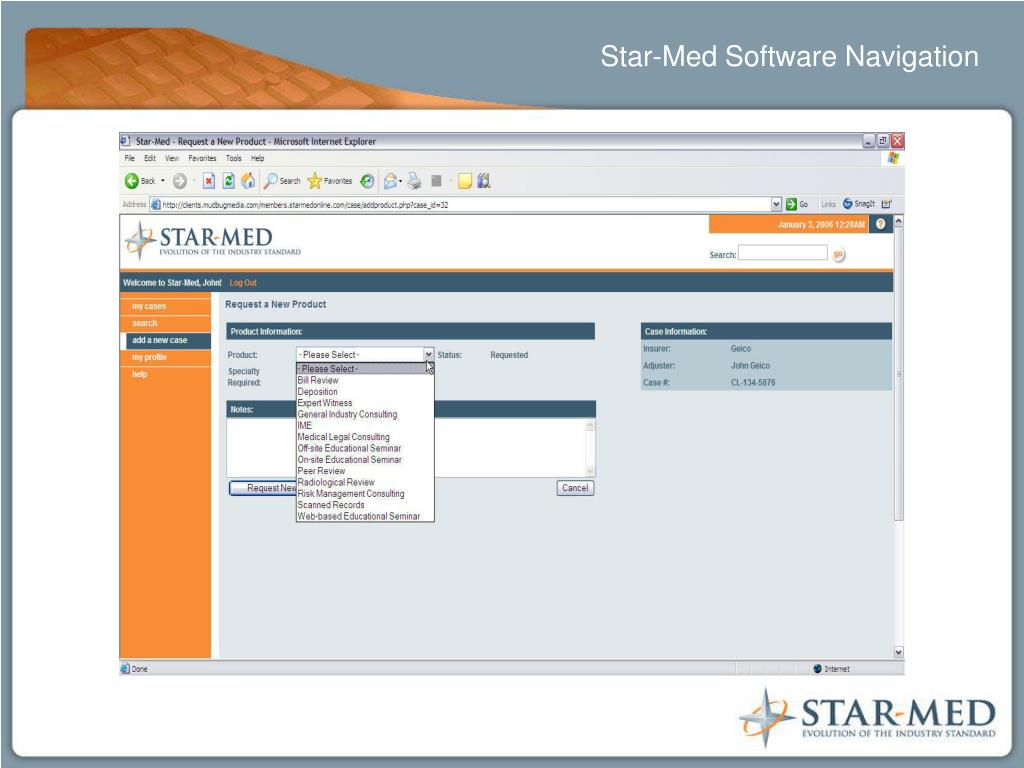1024x768 pixels.
Task: Click the Print icon in toolbar
Action: click(x=415, y=181)
